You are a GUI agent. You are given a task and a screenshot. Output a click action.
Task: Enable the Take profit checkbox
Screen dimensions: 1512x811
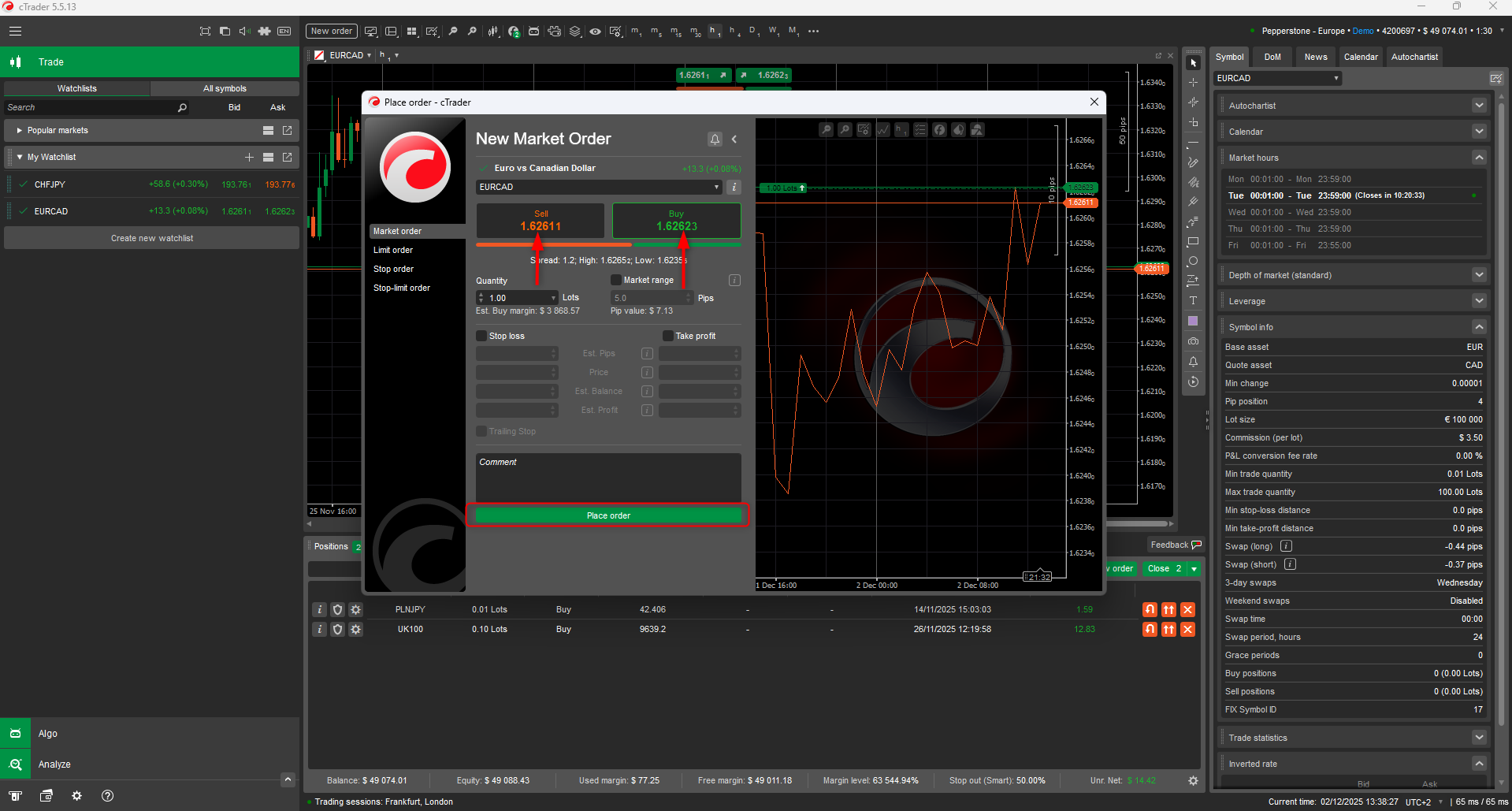point(667,336)
